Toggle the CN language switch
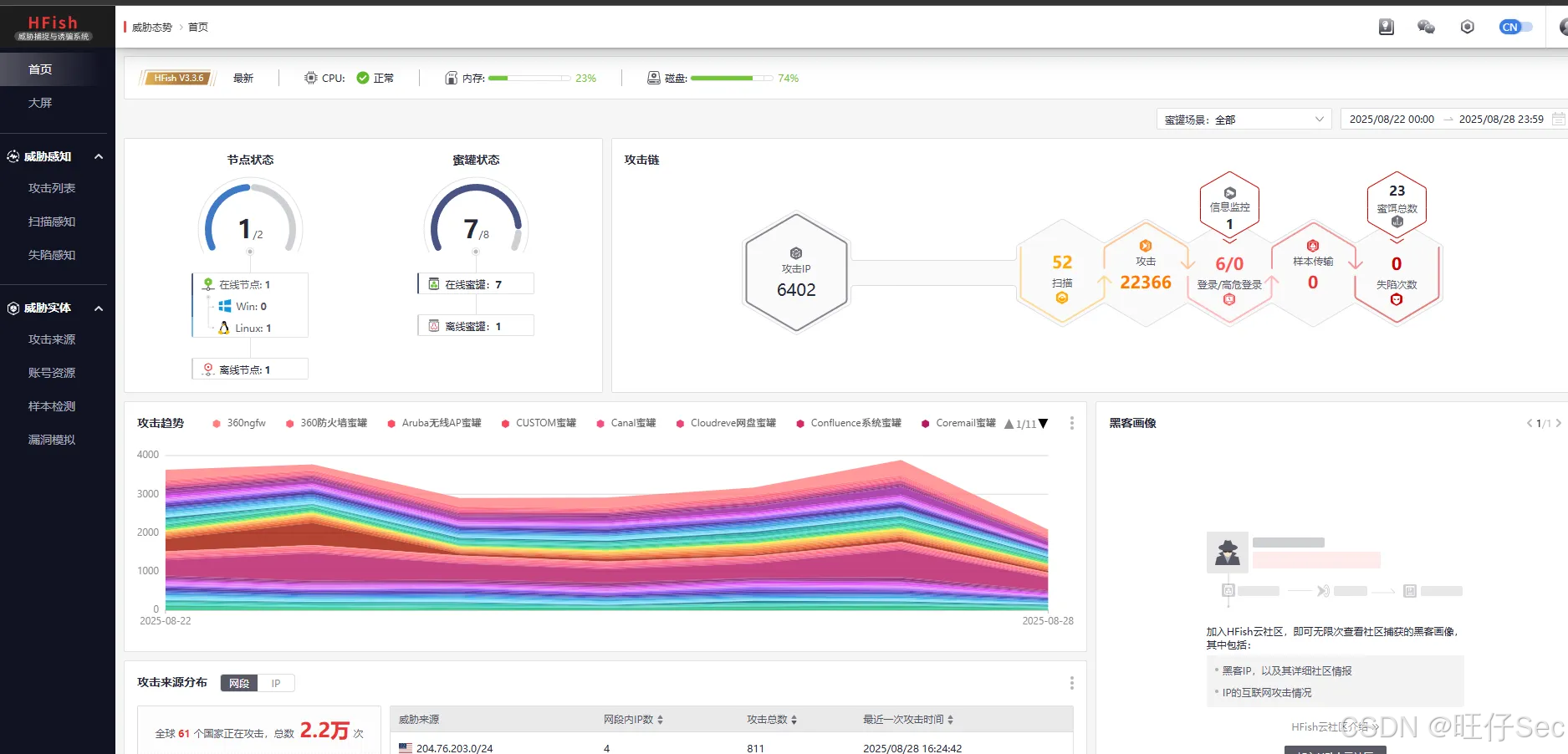This screenshot has width=1568, height=754. pyautogui.click(x=1515, y=27)
